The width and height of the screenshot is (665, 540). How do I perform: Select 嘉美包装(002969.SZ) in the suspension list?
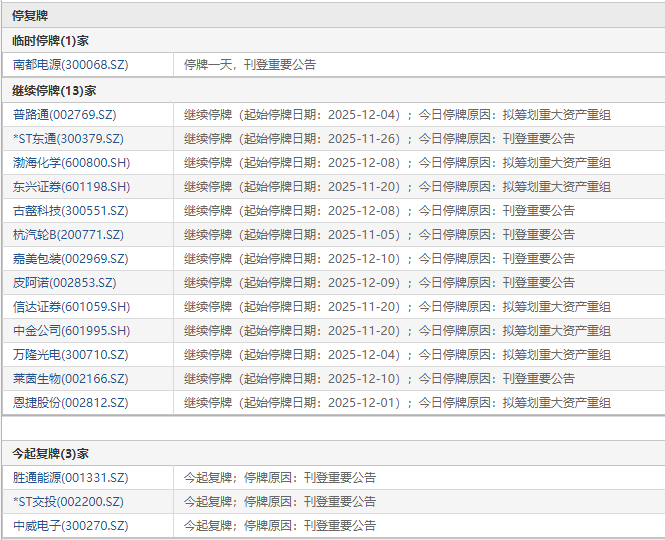[x=71, y=259]
